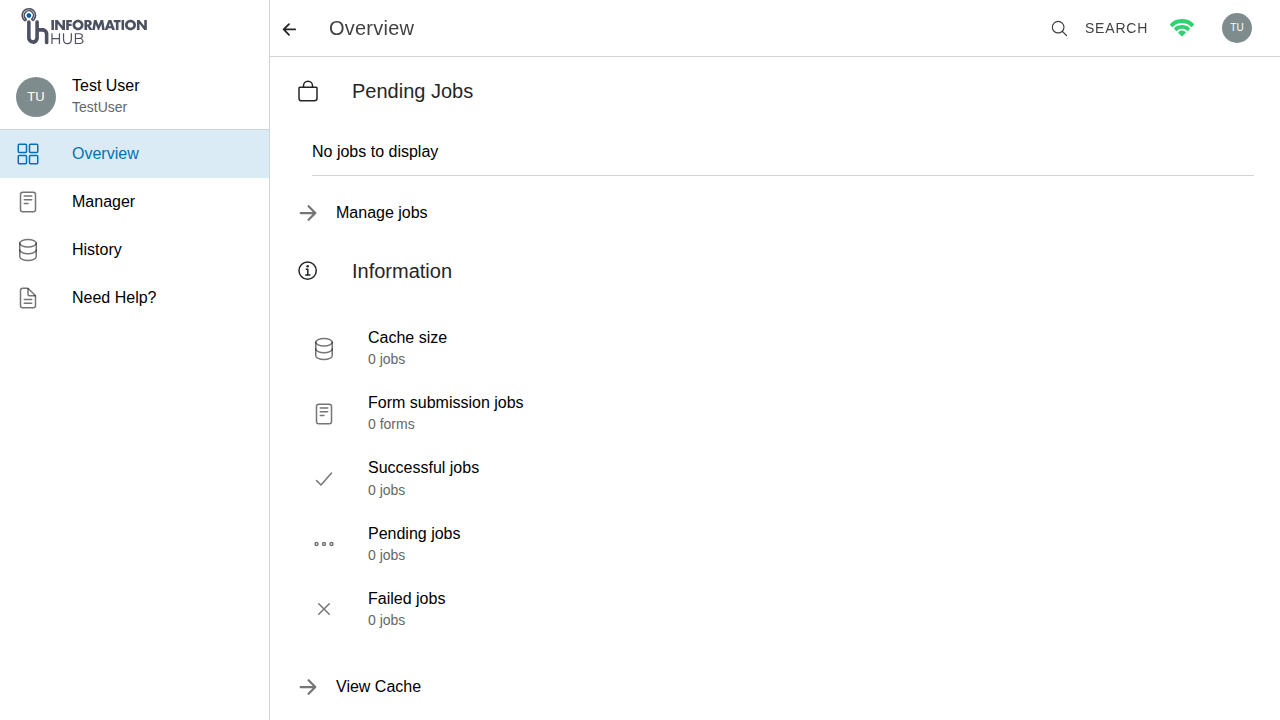The image size is (1280, 720).
Task: Click the Information circle icon
Action: point(308,271)
